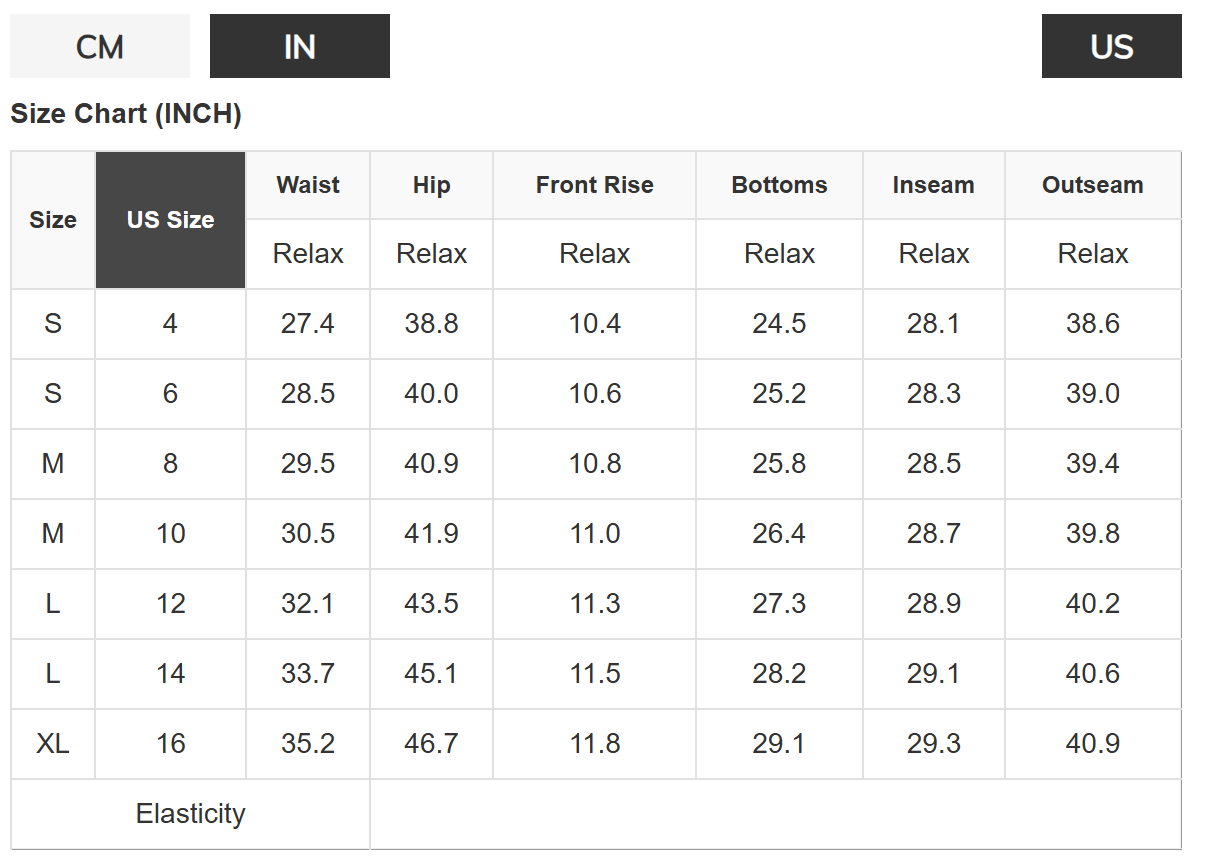Screen dimensions: 1205x857
Task: Select US size 4 cell
Action: tap(170, 324)
